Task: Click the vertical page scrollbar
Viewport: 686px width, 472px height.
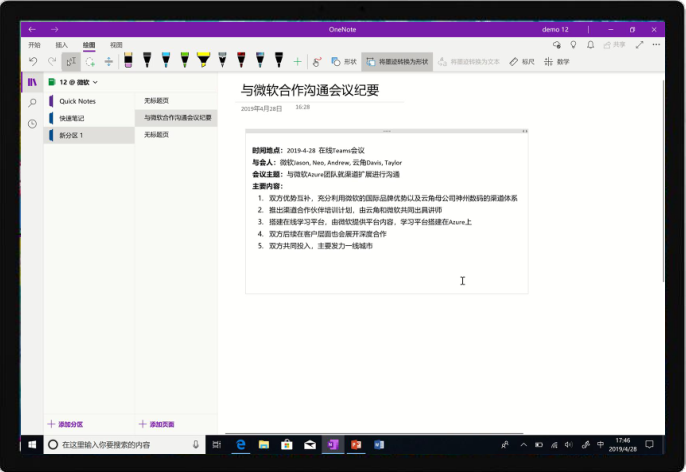Action: [663, 181]
